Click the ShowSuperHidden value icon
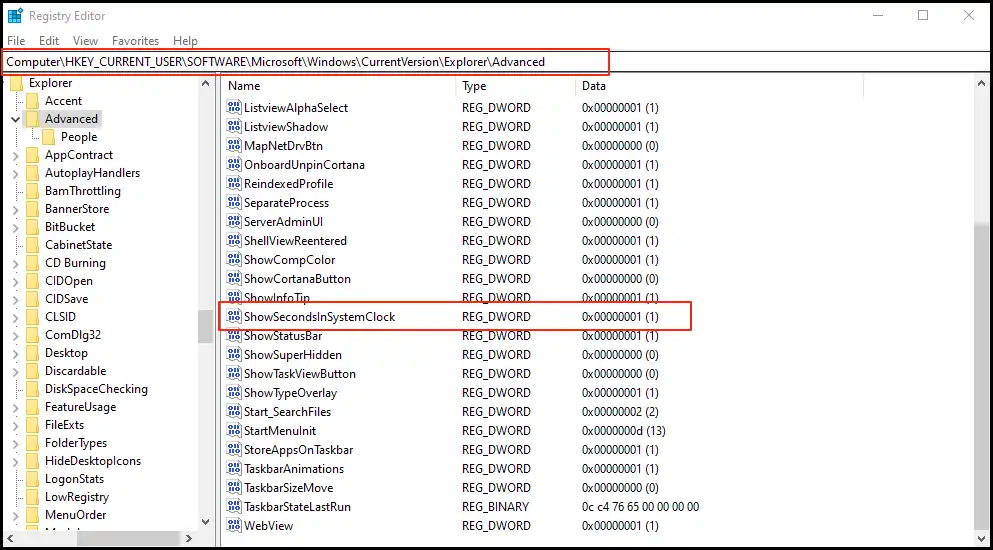The height and width of the screenshot is (550, 993). [x=234, y=355]
